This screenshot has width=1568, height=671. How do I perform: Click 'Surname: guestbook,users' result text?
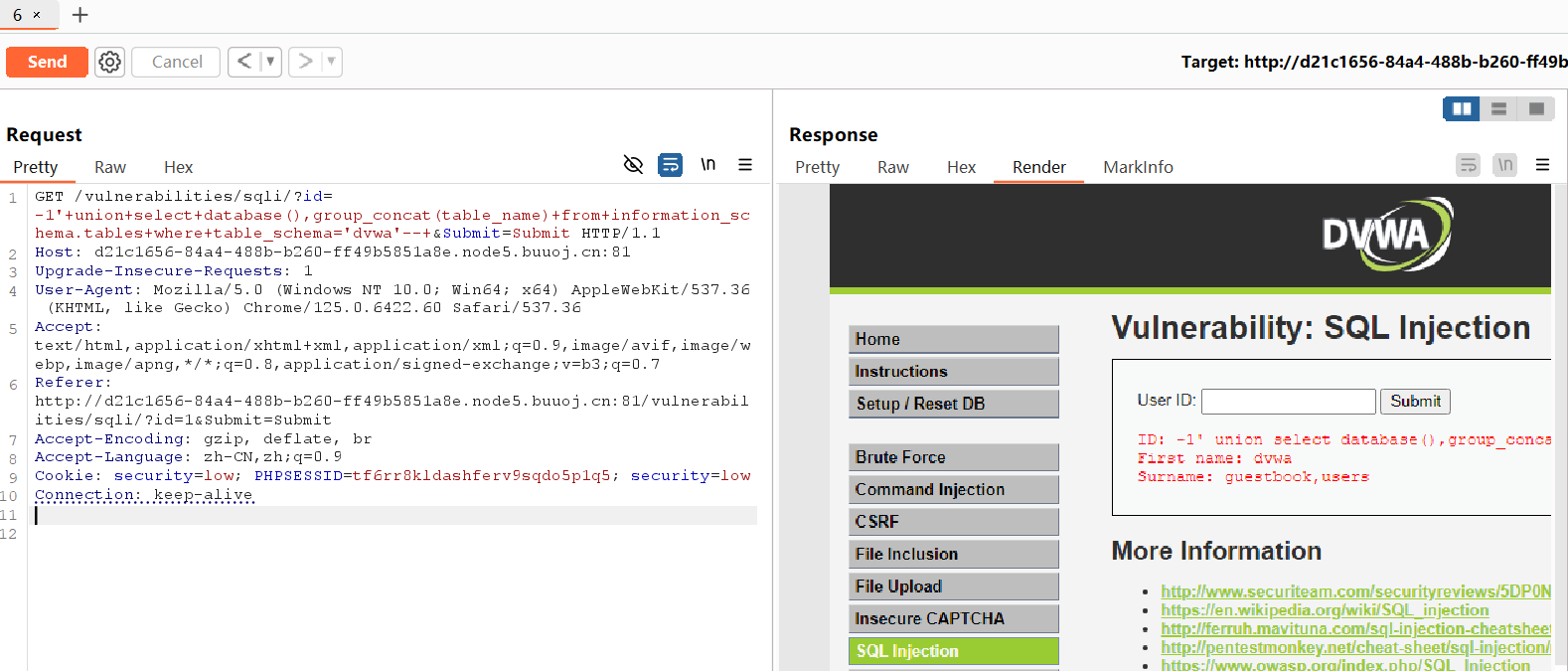tap(1253, 477)
